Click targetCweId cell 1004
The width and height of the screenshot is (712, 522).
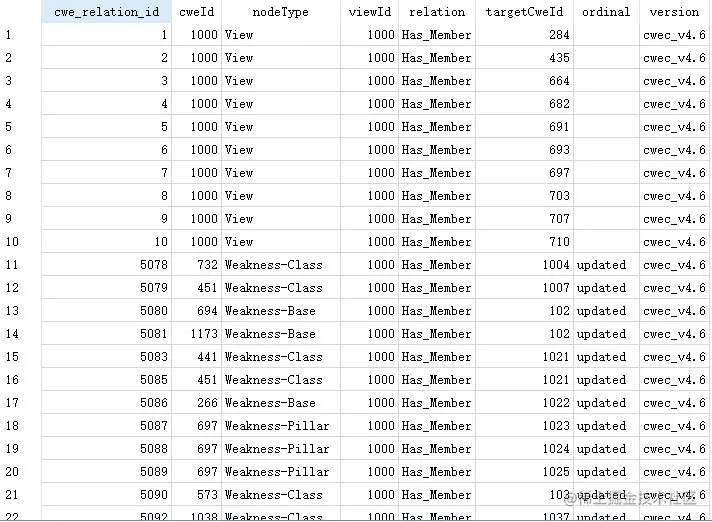(524, 265)
